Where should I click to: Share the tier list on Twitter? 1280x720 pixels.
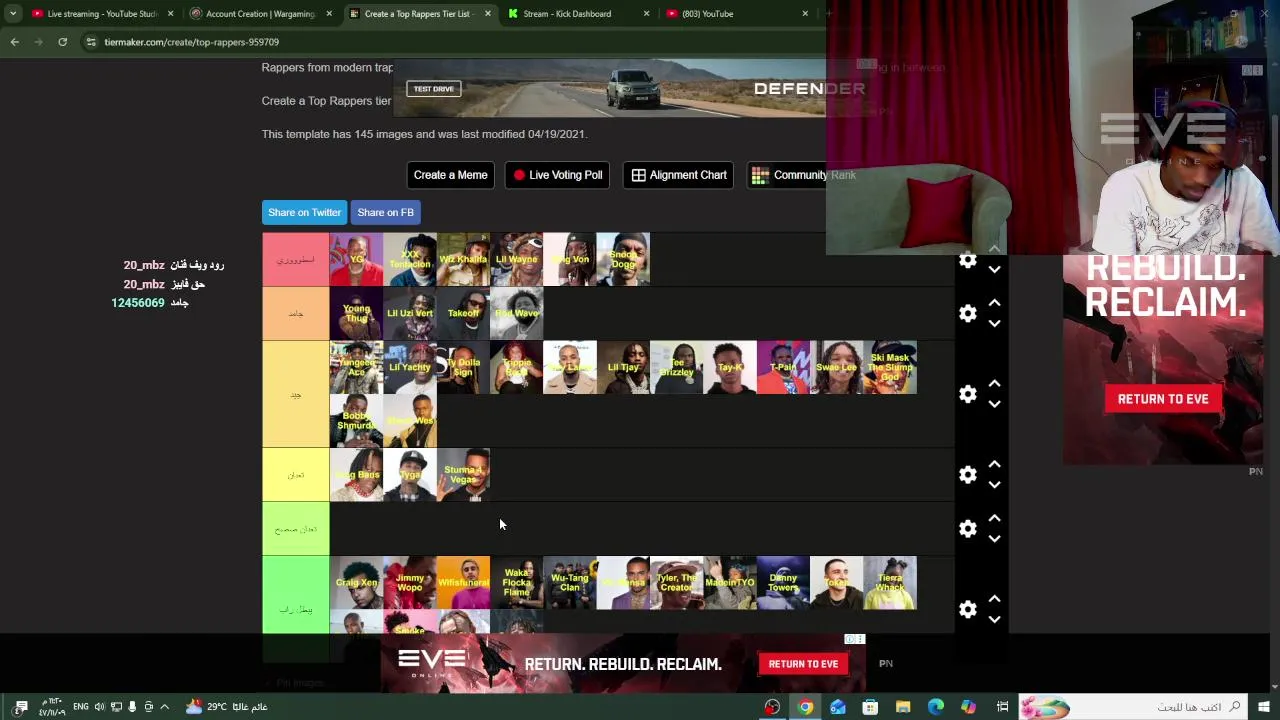coord(304,212)
